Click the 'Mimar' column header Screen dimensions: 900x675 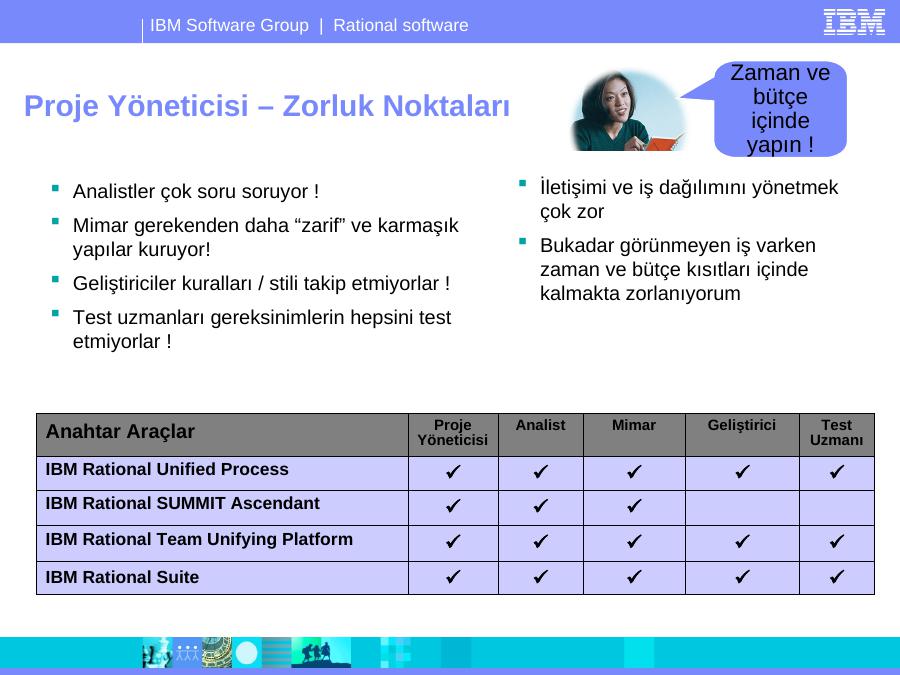click(x=634, y=425)
